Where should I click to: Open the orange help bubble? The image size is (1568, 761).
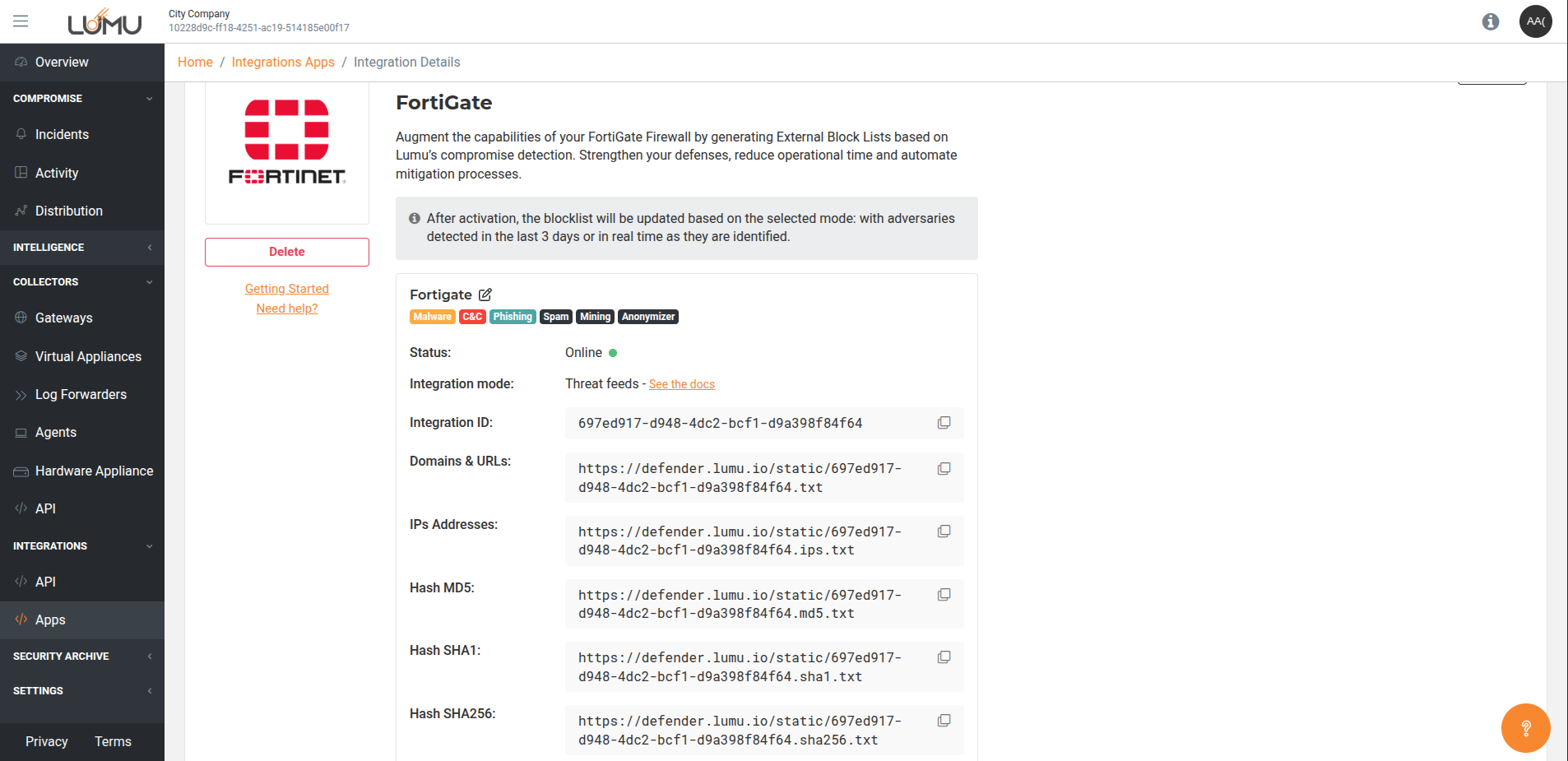(1525, 728)
